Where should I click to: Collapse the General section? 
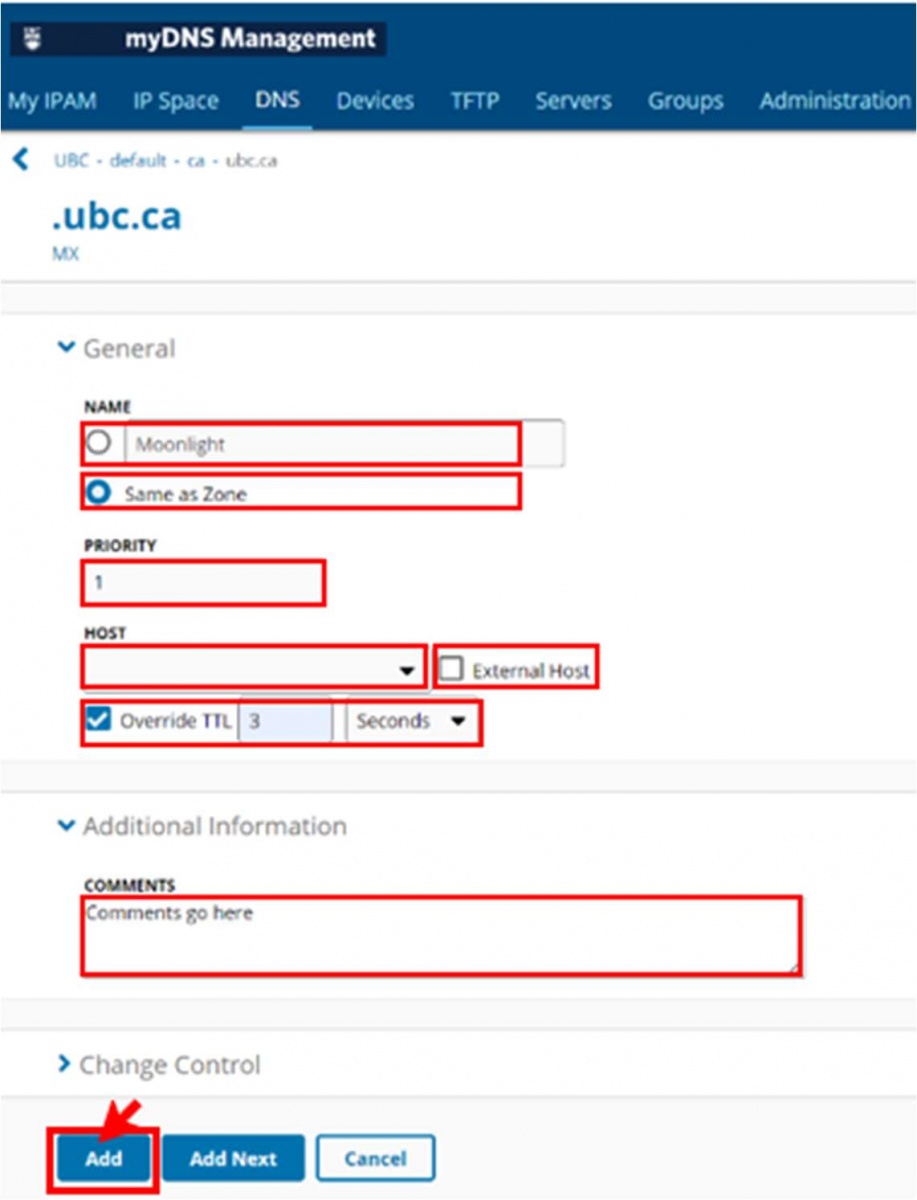(66, 348)
